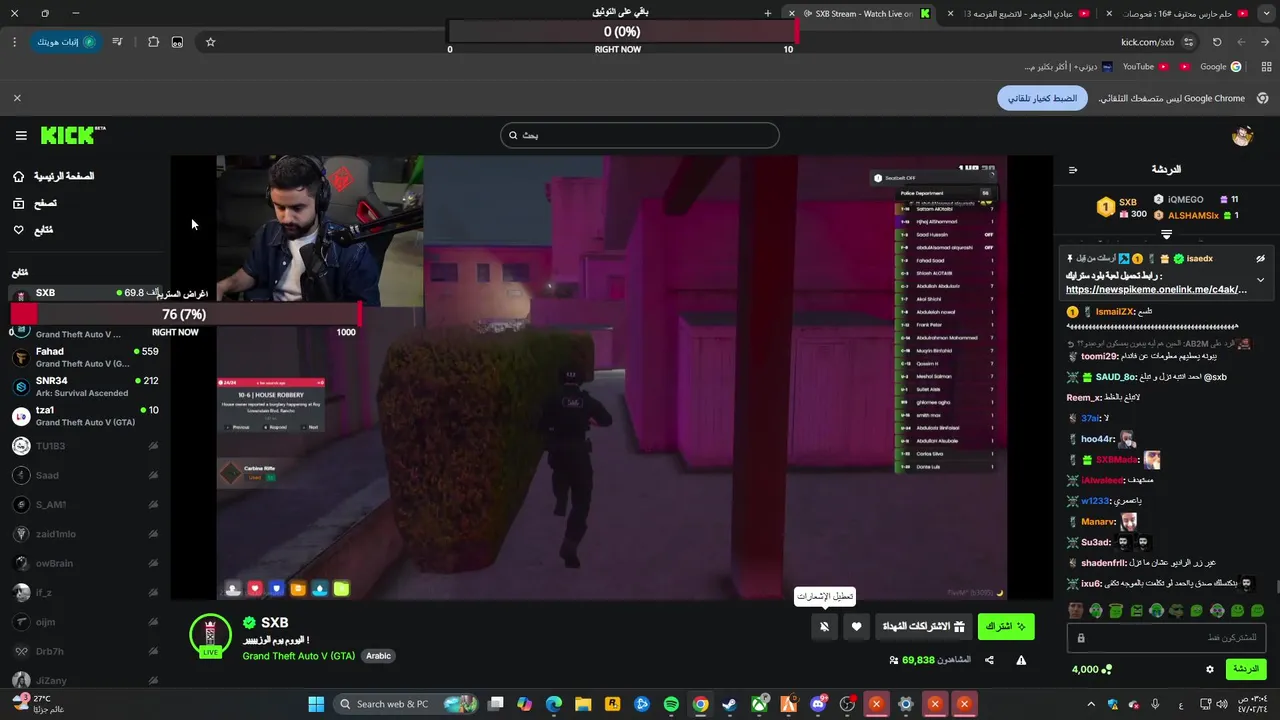Open Steam from the taskbar
This screenshot has height=720, width=1280.
pos(730,704)
